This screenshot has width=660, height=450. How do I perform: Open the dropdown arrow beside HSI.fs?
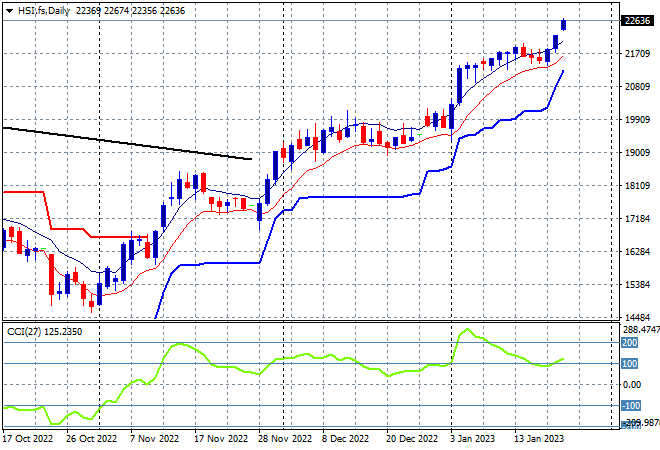[8, 10]
